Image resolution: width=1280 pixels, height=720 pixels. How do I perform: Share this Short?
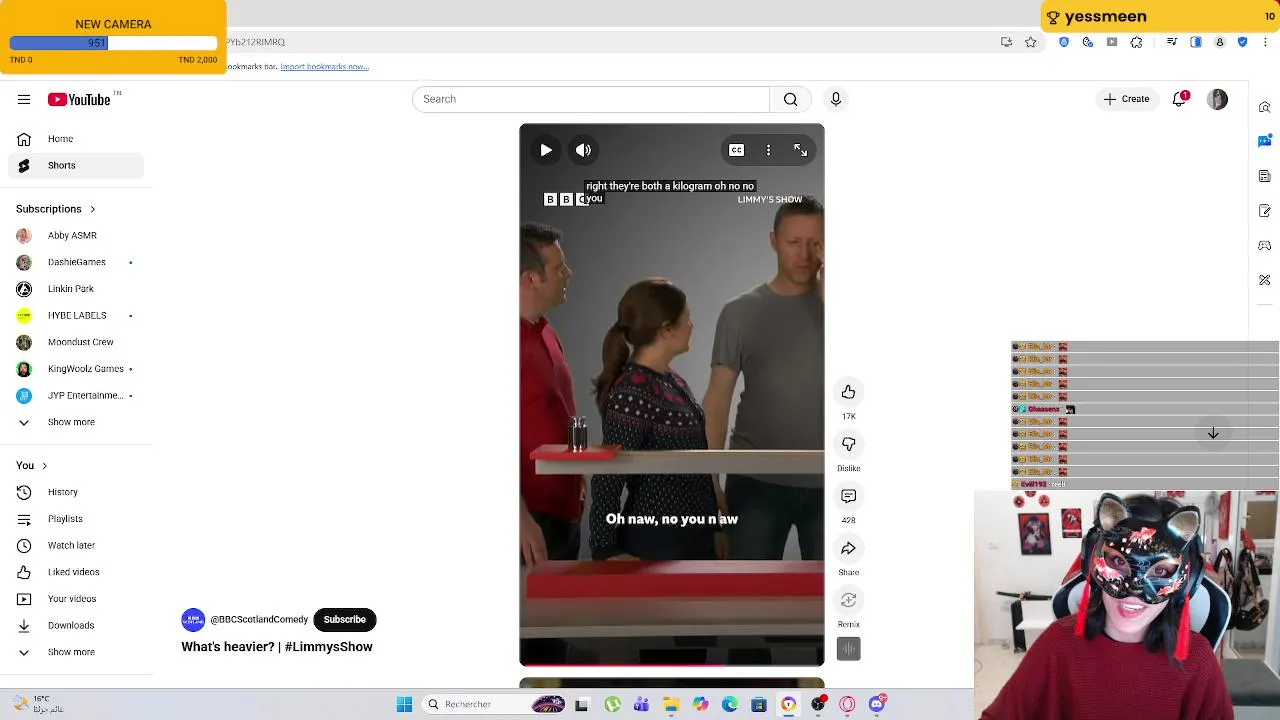pos(848,548)
